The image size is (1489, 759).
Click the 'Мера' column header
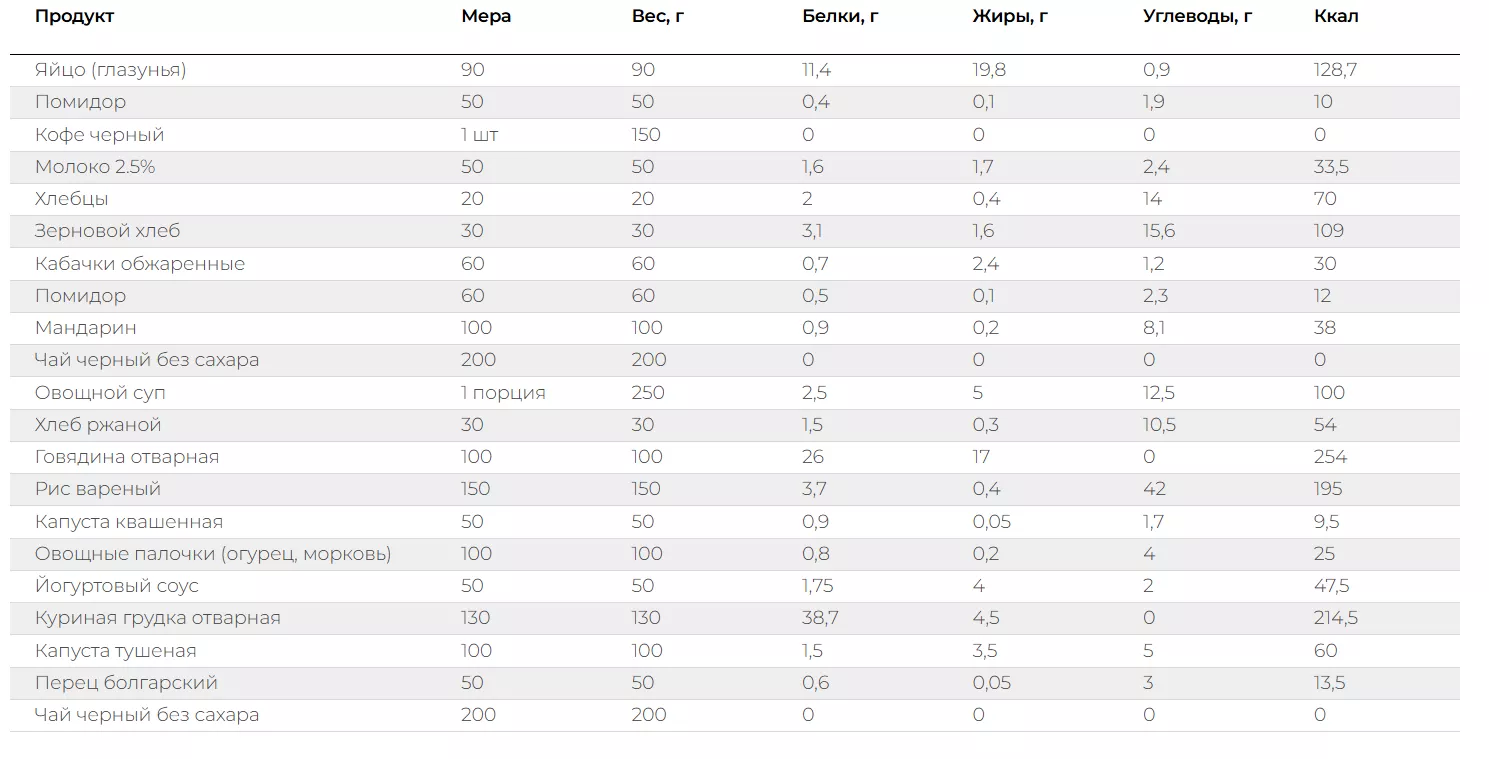486,16
